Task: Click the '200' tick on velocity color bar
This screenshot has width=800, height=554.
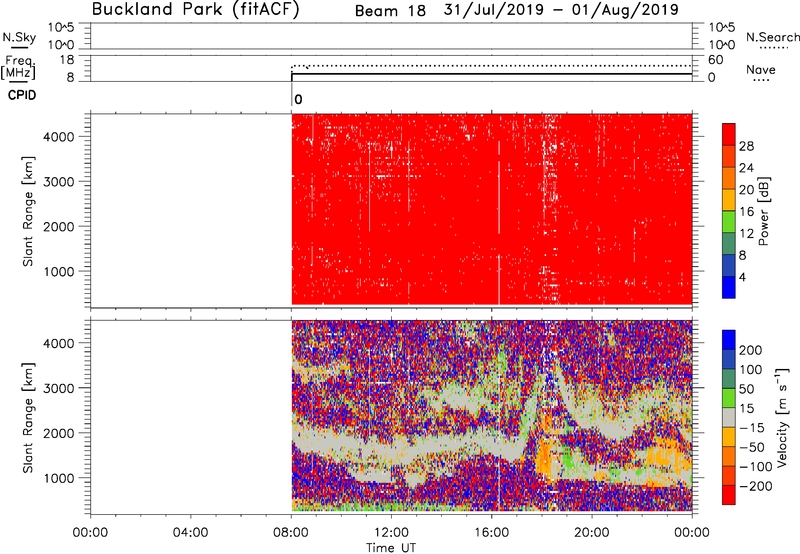Action: point(751,350)
